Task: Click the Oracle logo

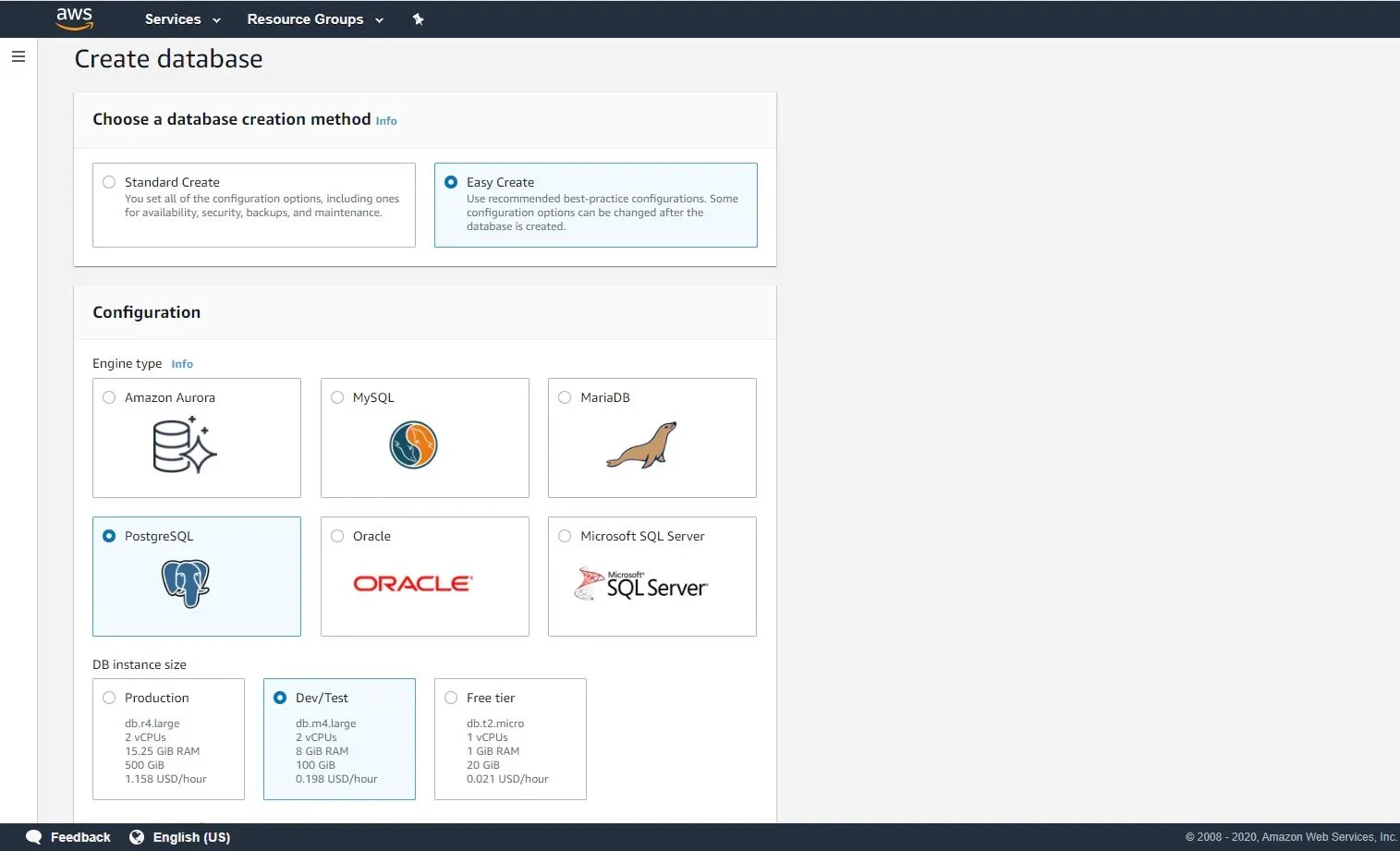Action: tap(412, 583)
